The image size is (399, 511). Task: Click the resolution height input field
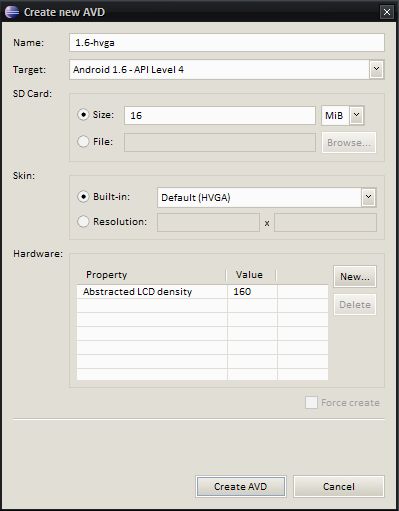(325, 223)
